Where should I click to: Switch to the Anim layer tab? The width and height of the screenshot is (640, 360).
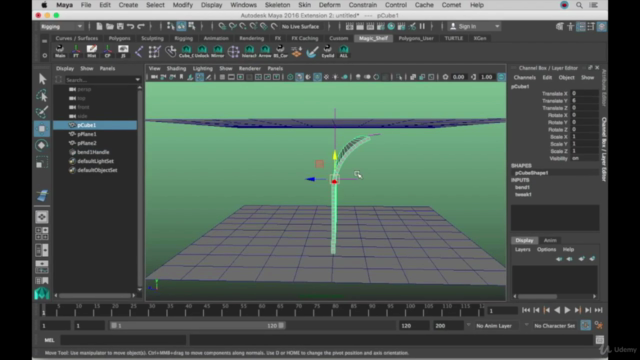pyautogui.click(x=550, y=240)
